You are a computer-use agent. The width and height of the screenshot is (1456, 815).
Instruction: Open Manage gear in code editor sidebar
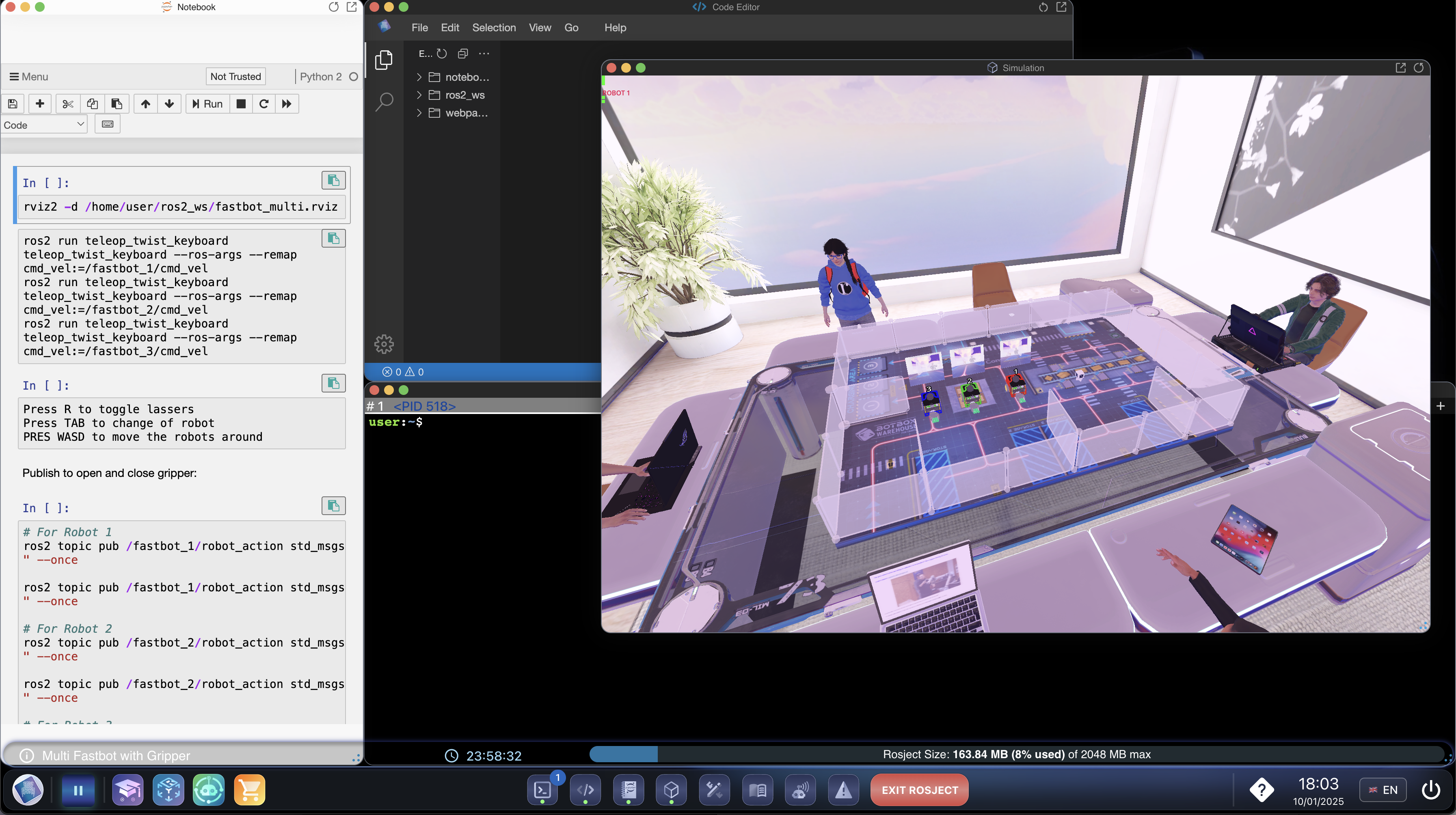pyautogui.click(x=384, y=344)
